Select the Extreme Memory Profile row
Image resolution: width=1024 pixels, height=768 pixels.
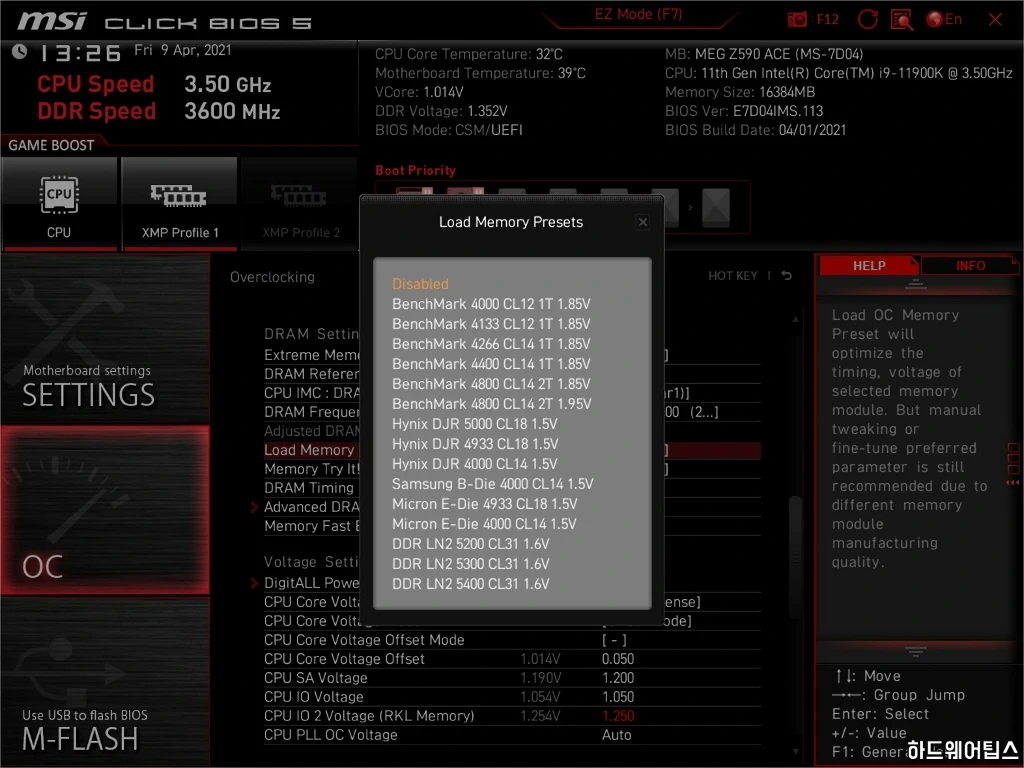tap(512, 355)
